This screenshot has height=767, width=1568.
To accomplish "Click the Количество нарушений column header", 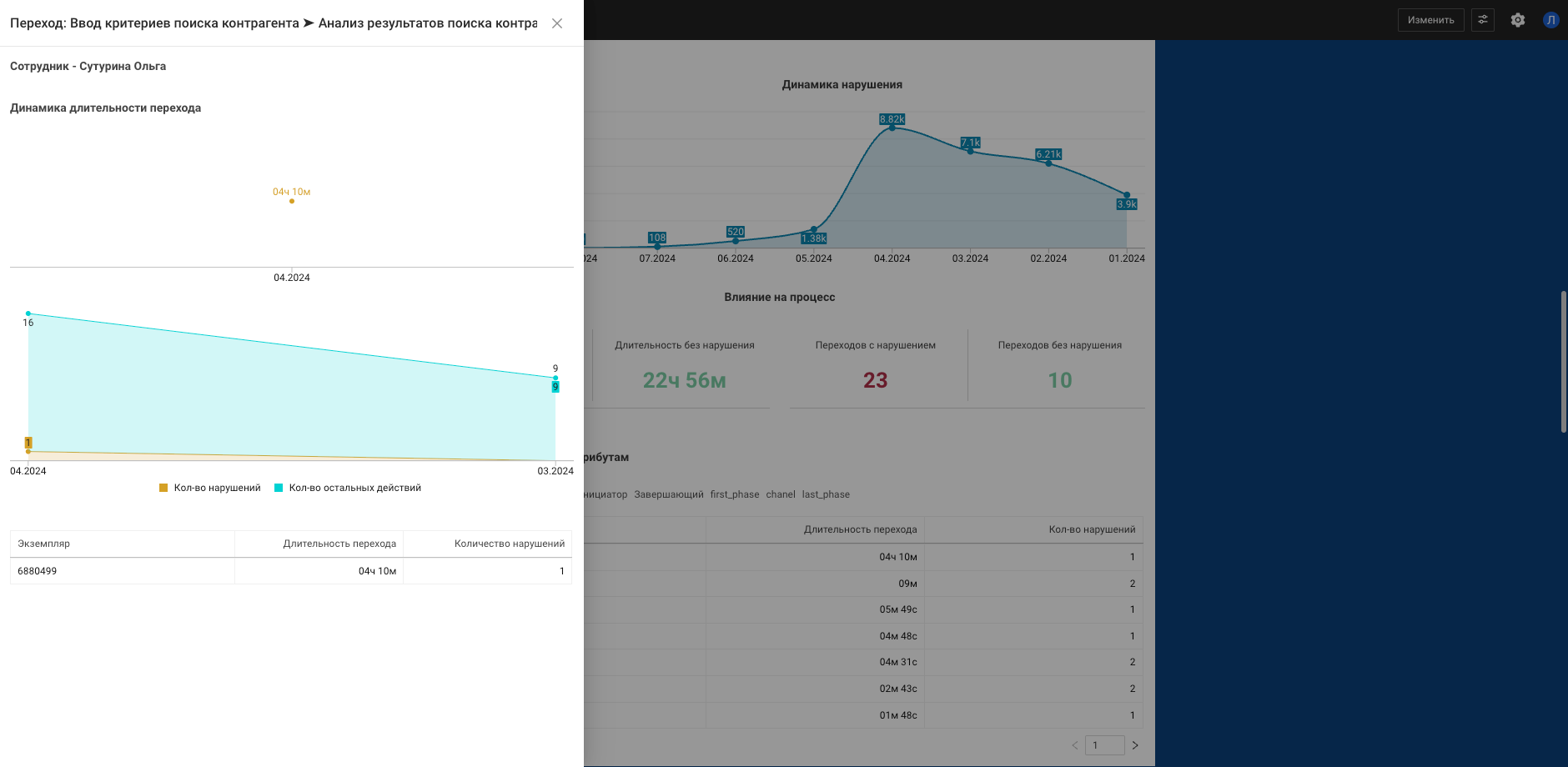I will (509, 544).
